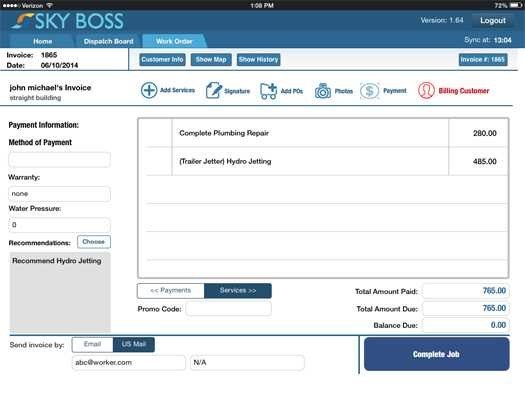Open the Dispatch Board tab
This screenshot has width=525, height=394.
click(108, 41)
